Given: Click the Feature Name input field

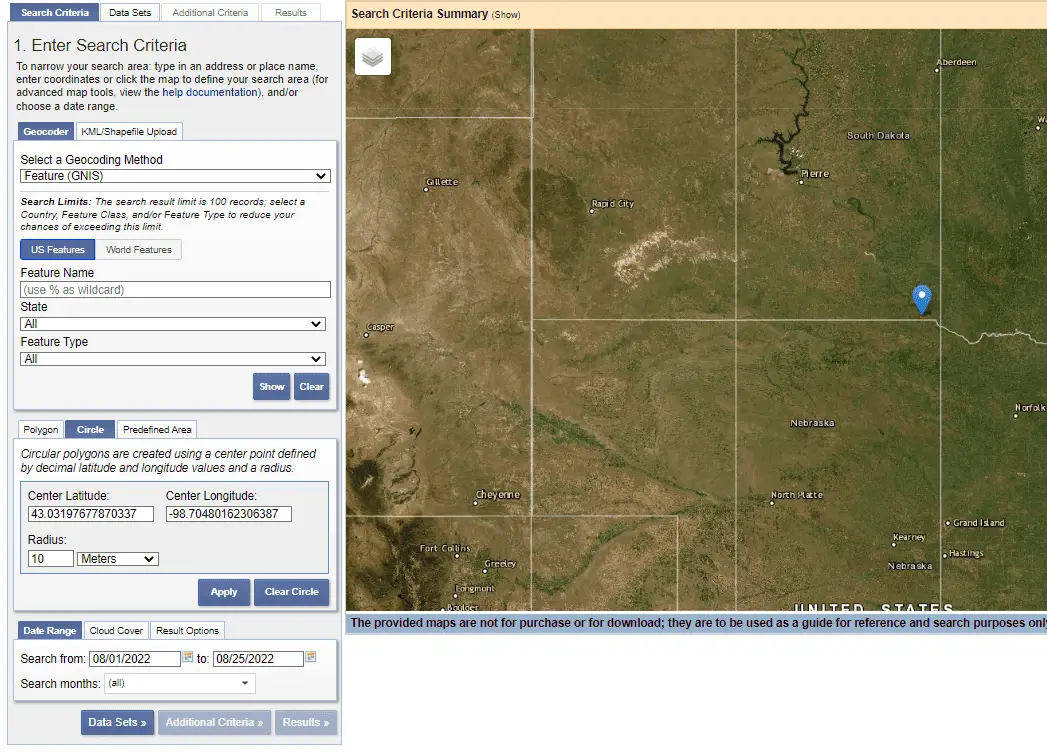Looking at the screenshot, I should (174, 289).
